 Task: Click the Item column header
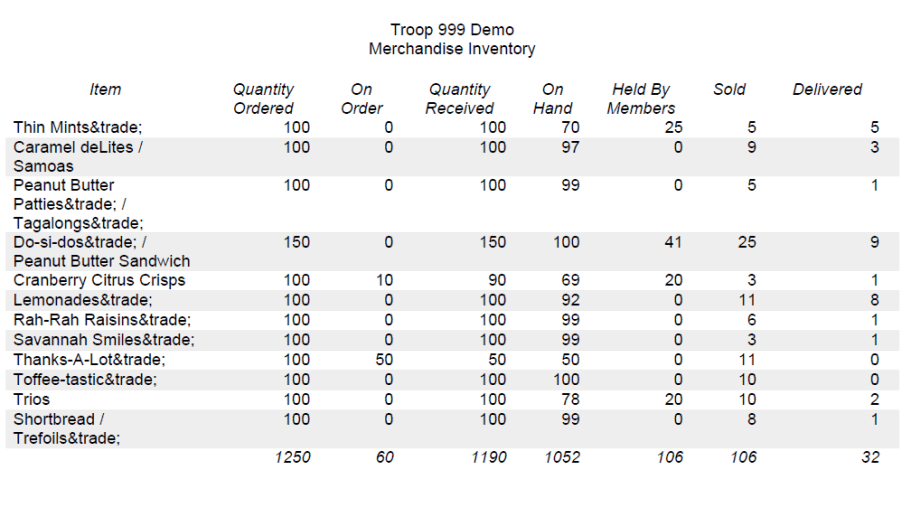pyautogui.click(x=105, y=89)
